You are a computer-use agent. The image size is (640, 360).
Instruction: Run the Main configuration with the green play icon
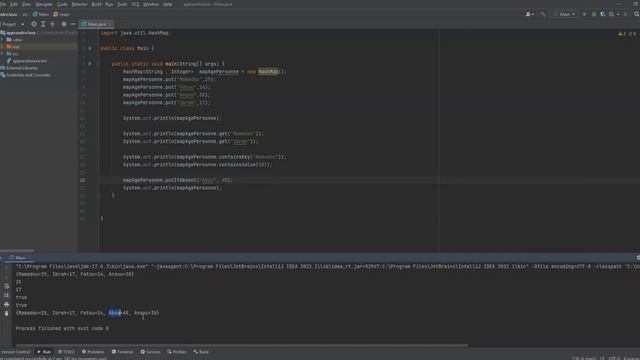coord(584,14)
